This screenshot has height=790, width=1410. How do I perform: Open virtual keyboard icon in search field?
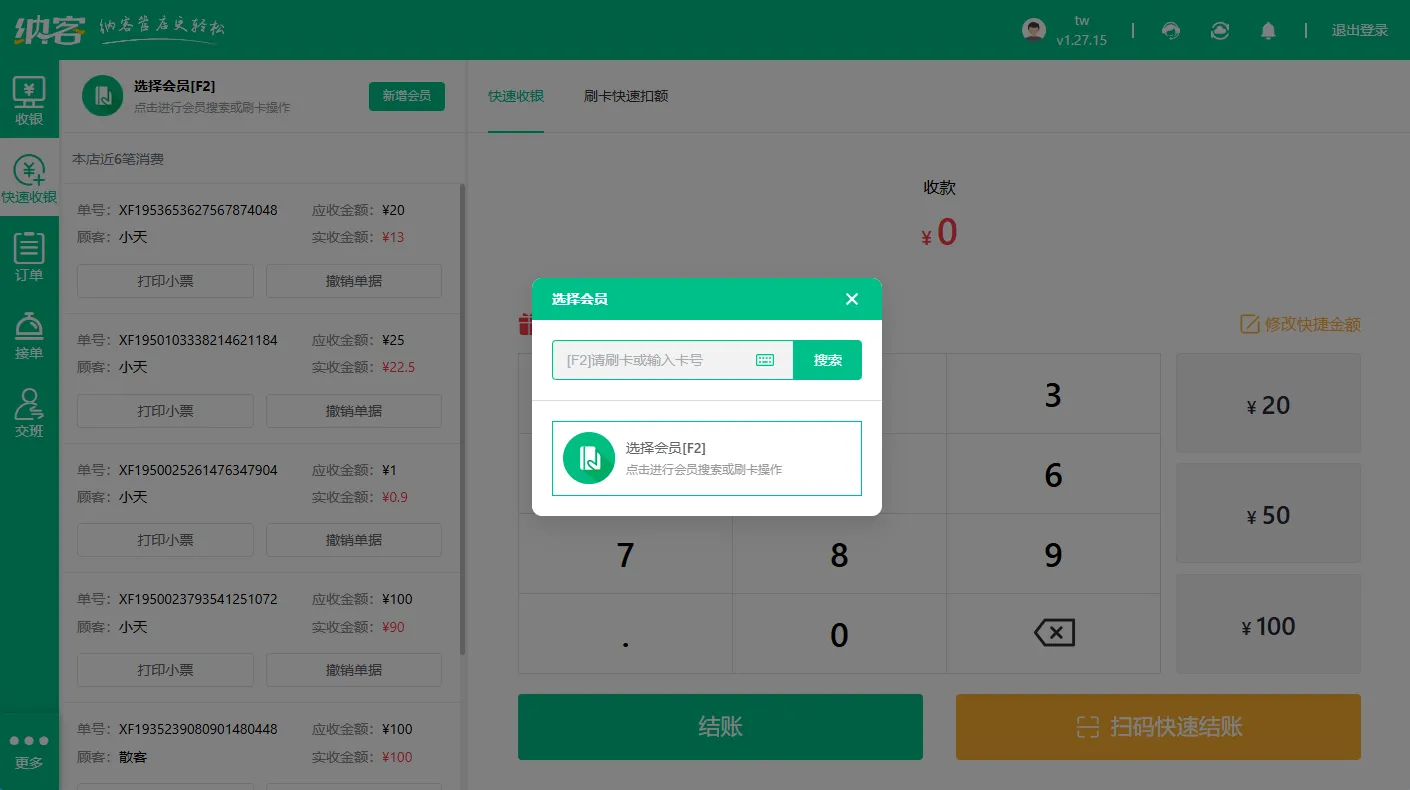click(765, 360)
